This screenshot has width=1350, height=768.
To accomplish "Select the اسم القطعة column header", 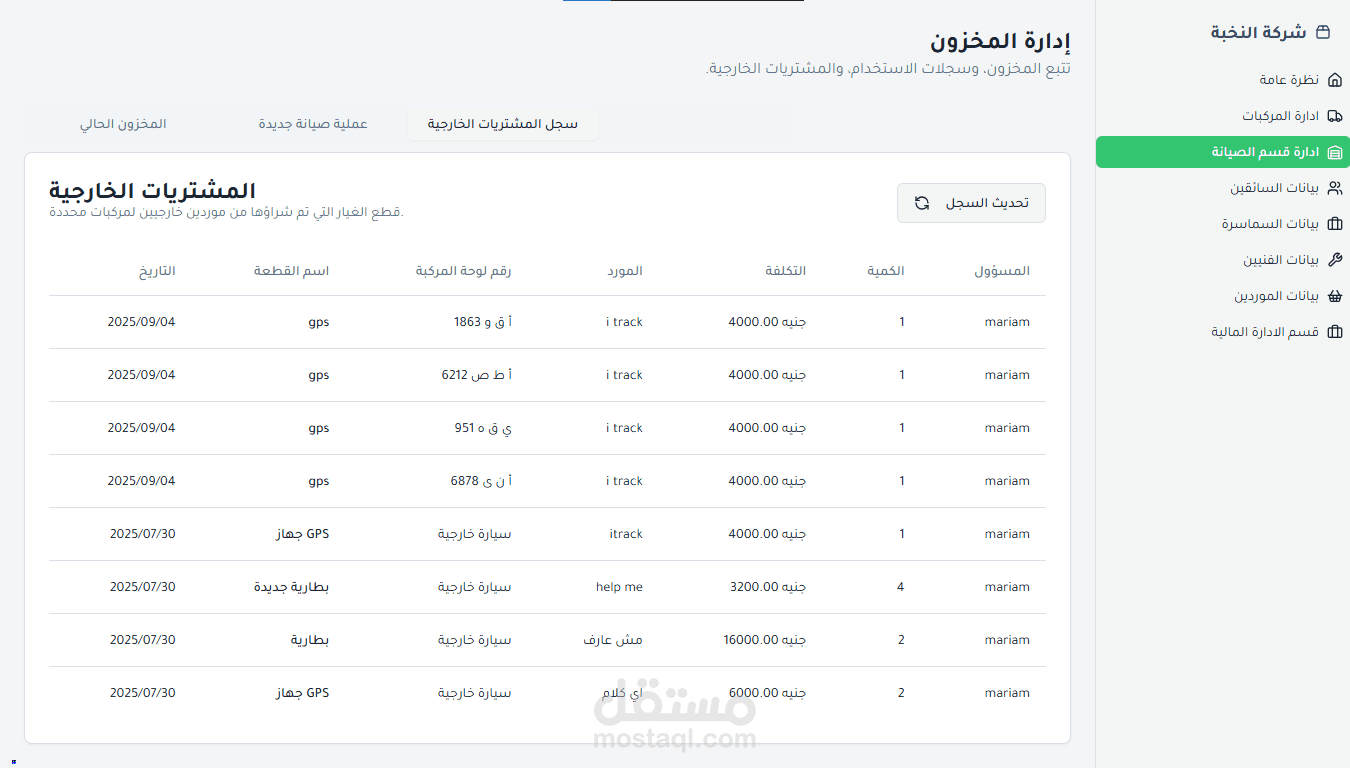I will coord(292,271).
